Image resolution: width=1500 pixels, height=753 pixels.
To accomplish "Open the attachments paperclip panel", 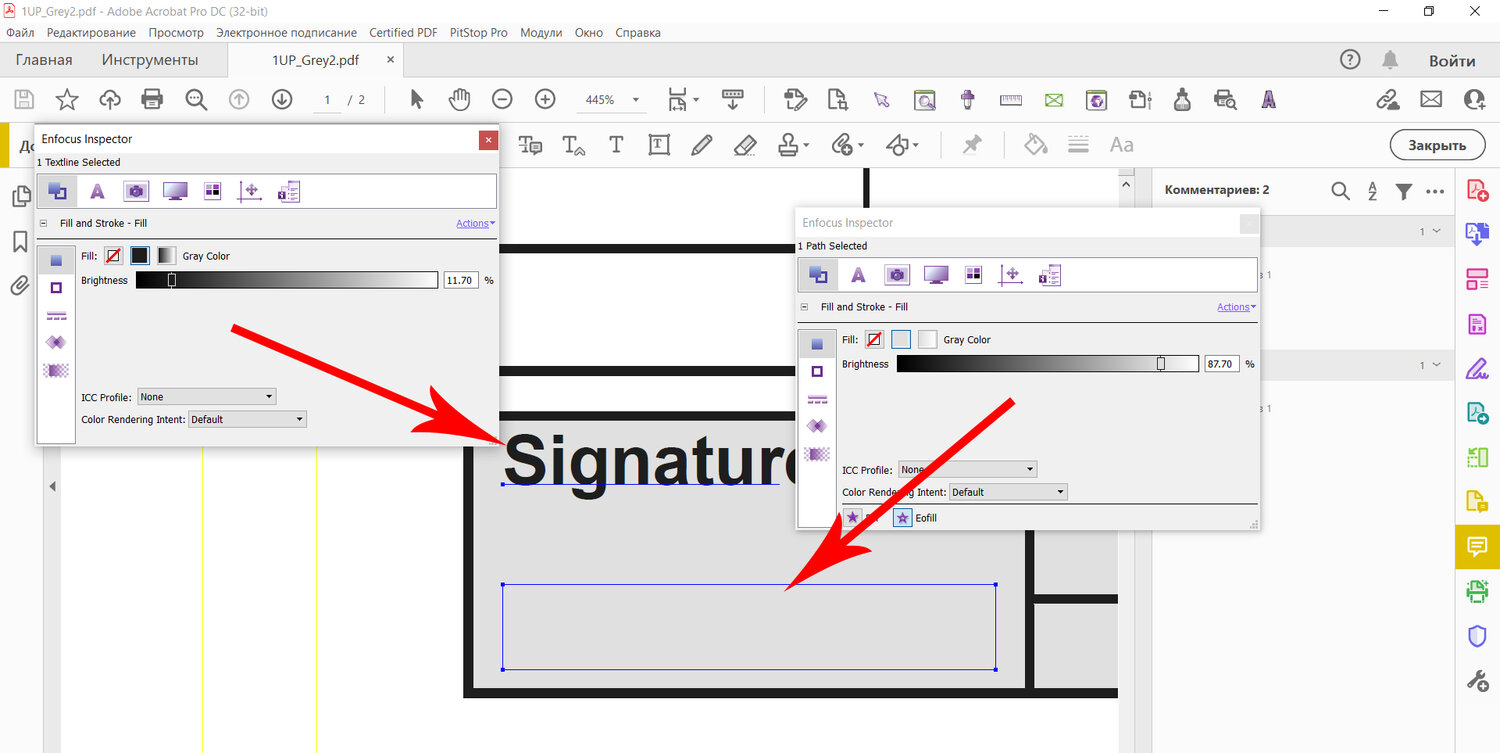I will [x=19, y=286].
